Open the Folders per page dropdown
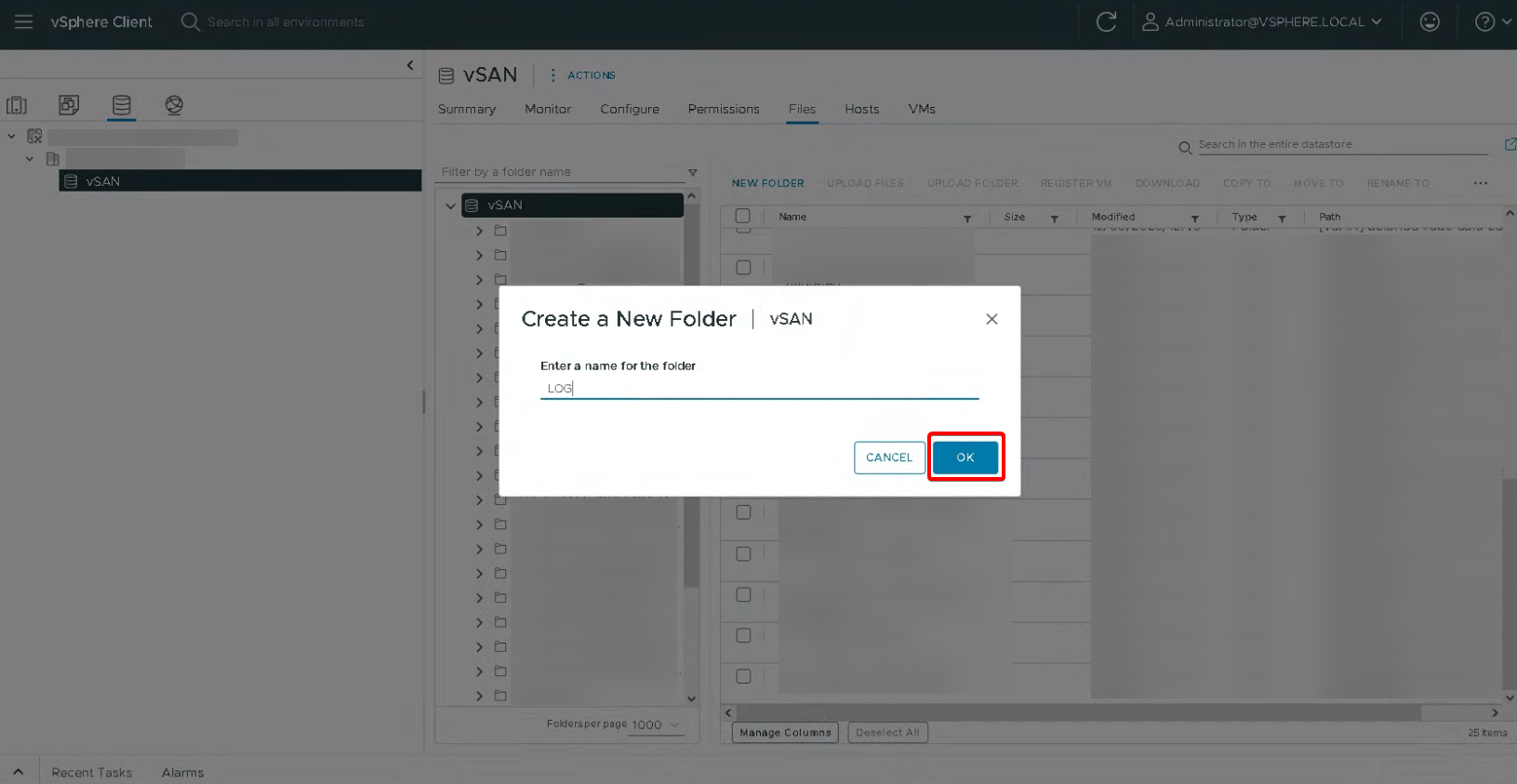This screenshot has height=784, width=1517. pyautogui.click(x=656, y=724)
